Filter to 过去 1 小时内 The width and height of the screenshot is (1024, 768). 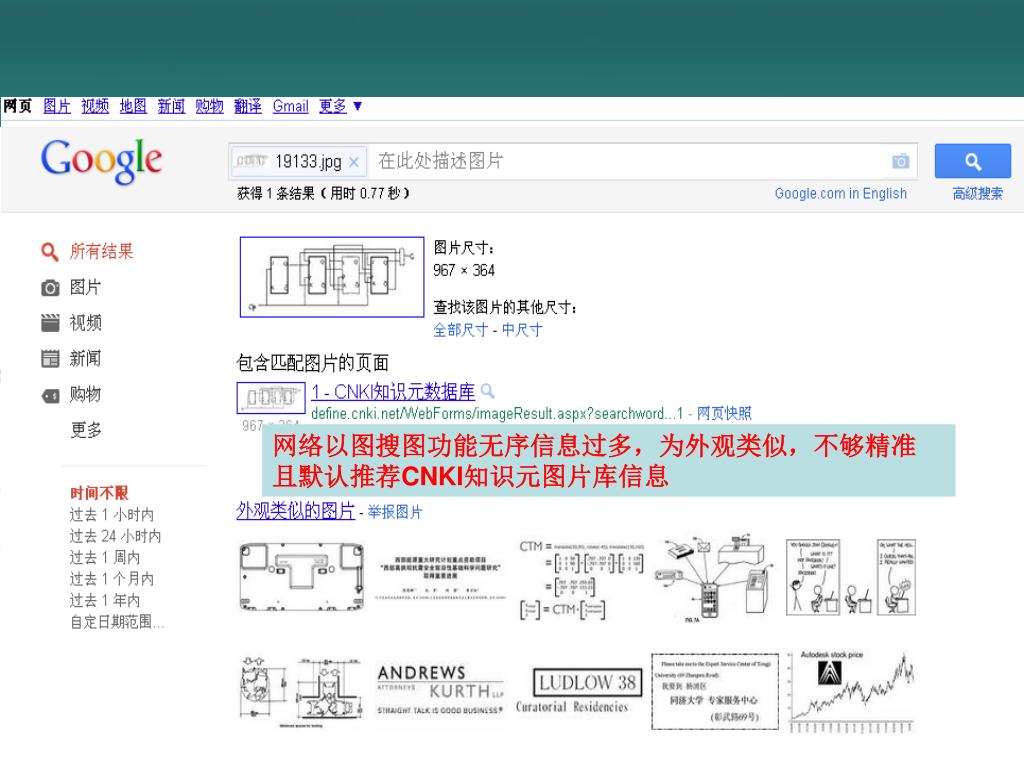coord(112,515)
